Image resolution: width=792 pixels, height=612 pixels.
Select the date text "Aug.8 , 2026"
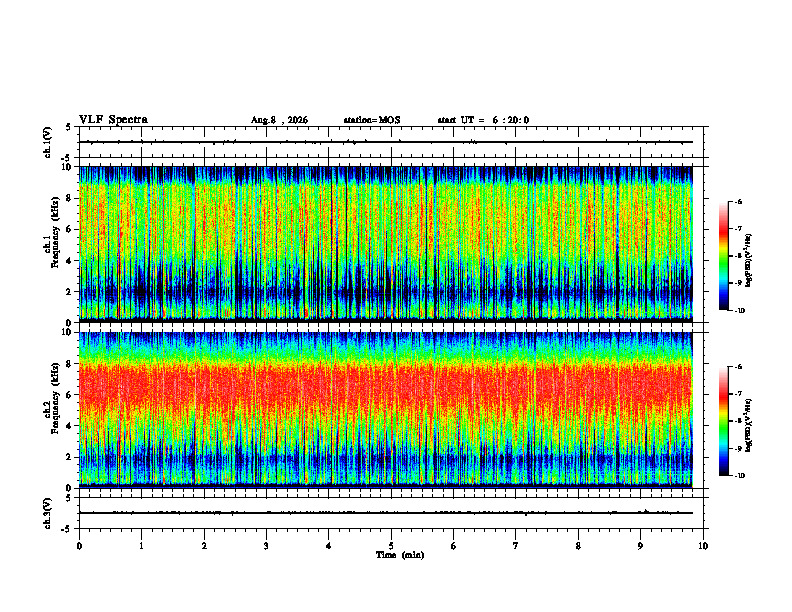pos(279,120)
